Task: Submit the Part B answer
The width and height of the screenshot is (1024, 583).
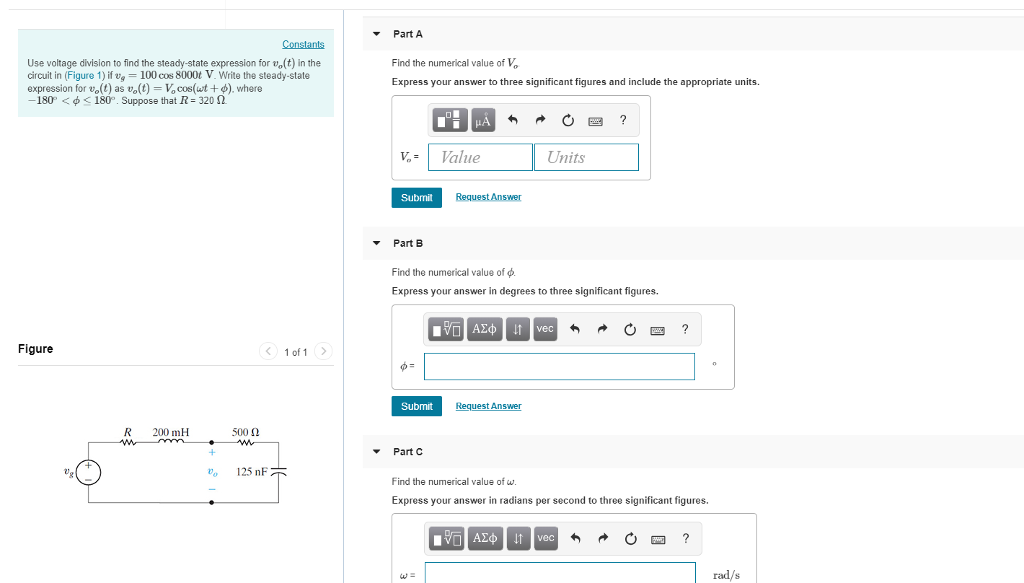Action: pos(417,406)
